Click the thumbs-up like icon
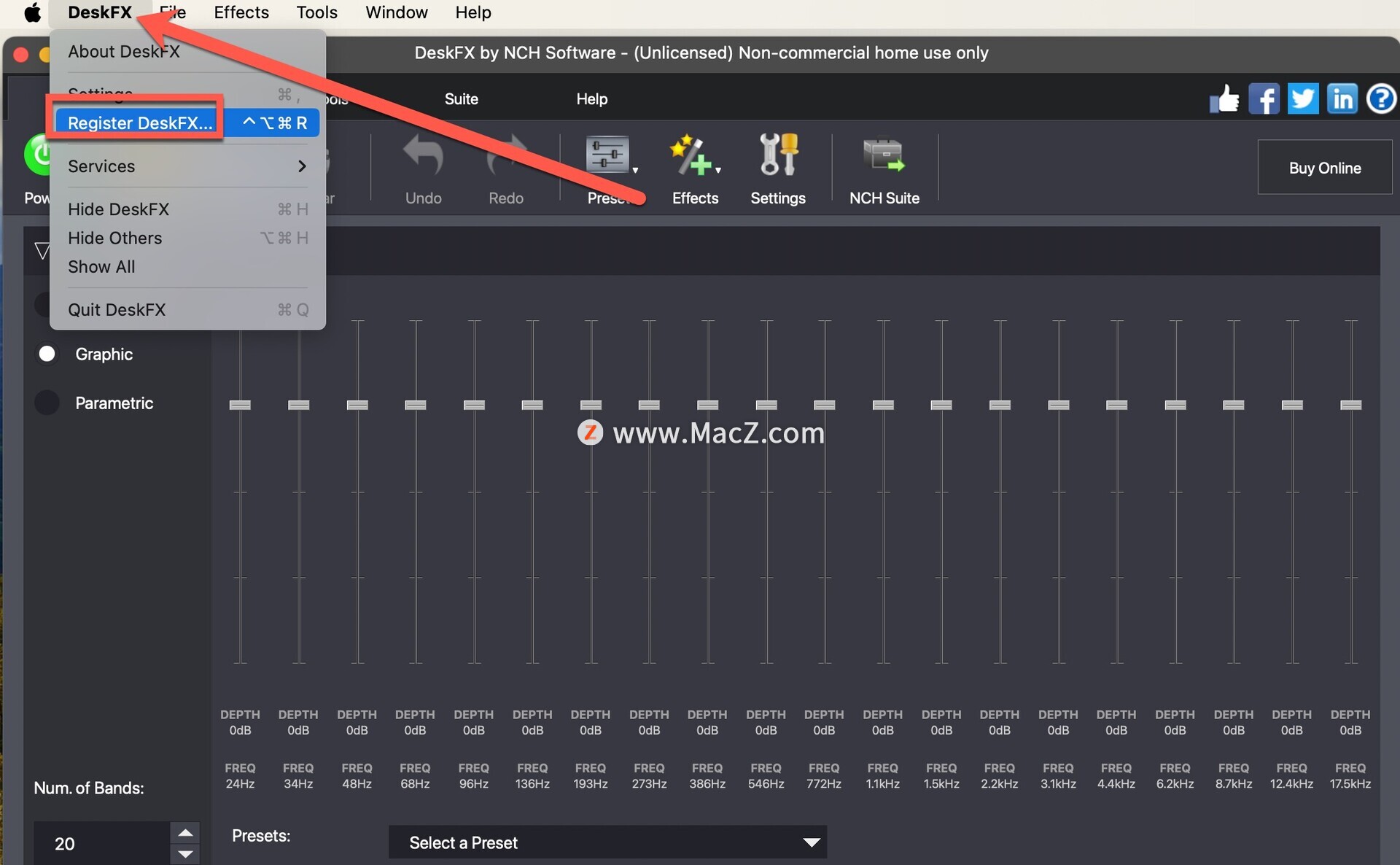The width and height of the screenshot is (1400, 865). pos(1224,98)
